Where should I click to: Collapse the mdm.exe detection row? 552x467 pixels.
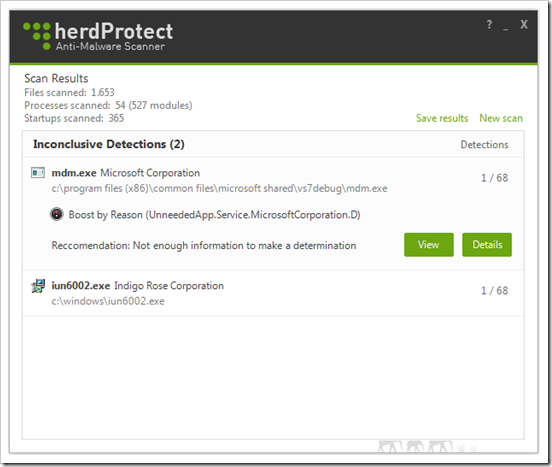point(273,180)
